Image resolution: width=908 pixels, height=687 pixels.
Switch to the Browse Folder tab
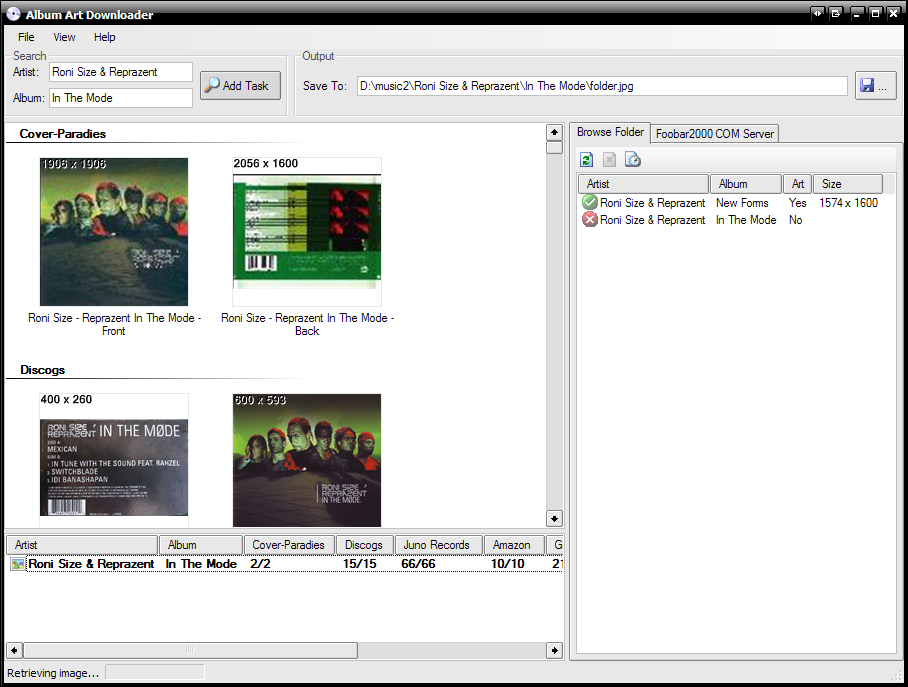pos(610,132)
